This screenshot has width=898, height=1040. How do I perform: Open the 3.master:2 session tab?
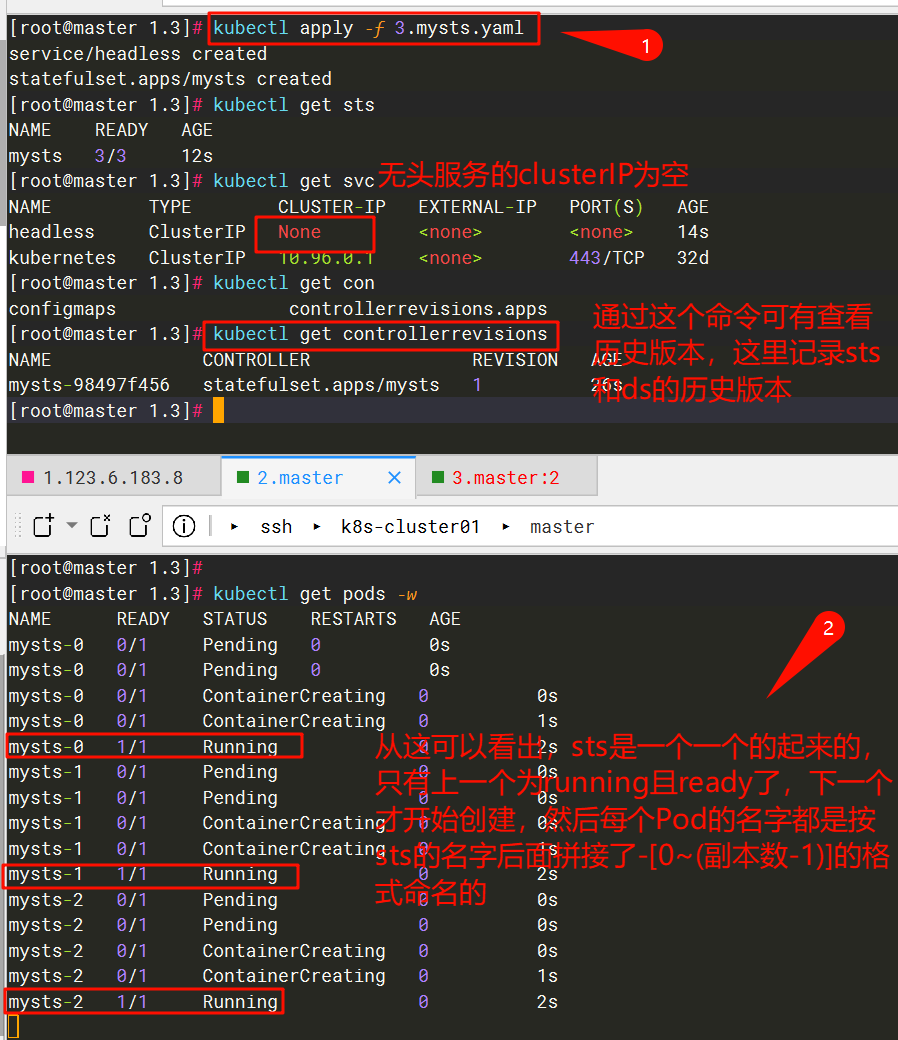(x=506, y=478)
